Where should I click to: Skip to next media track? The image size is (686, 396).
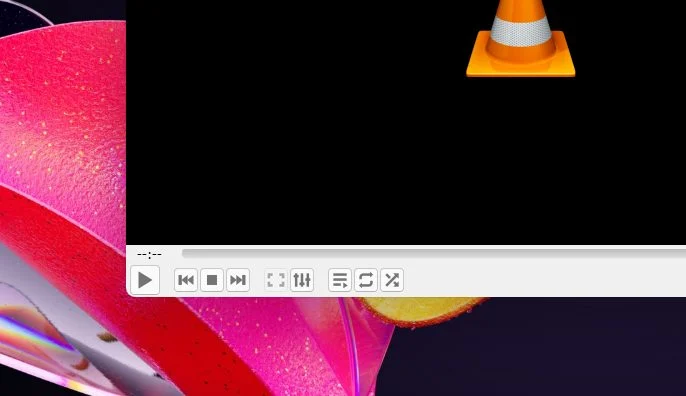[x=238, y=280]
